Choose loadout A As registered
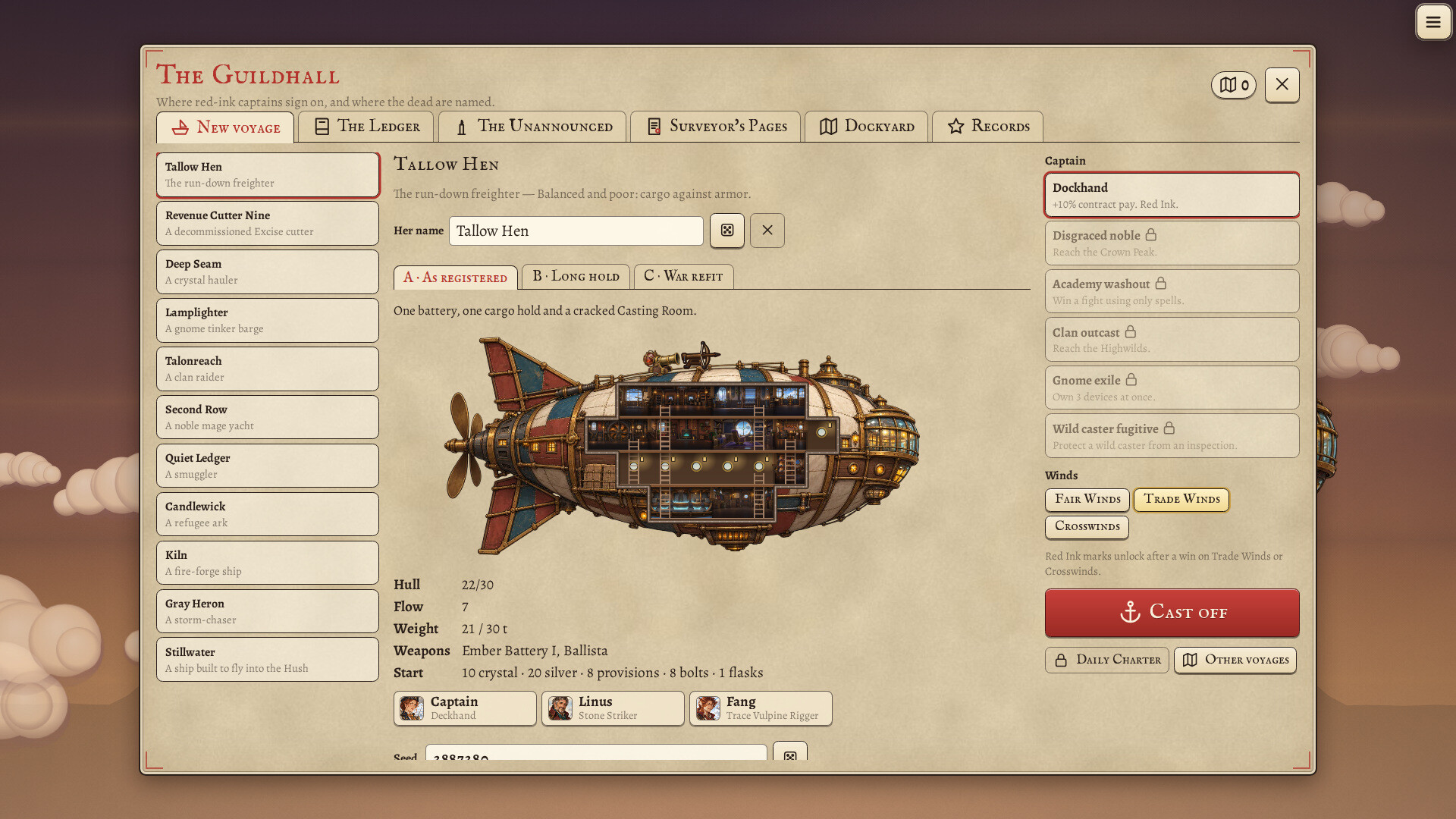Screen dimensions: 1456x819 coord(455,277)
